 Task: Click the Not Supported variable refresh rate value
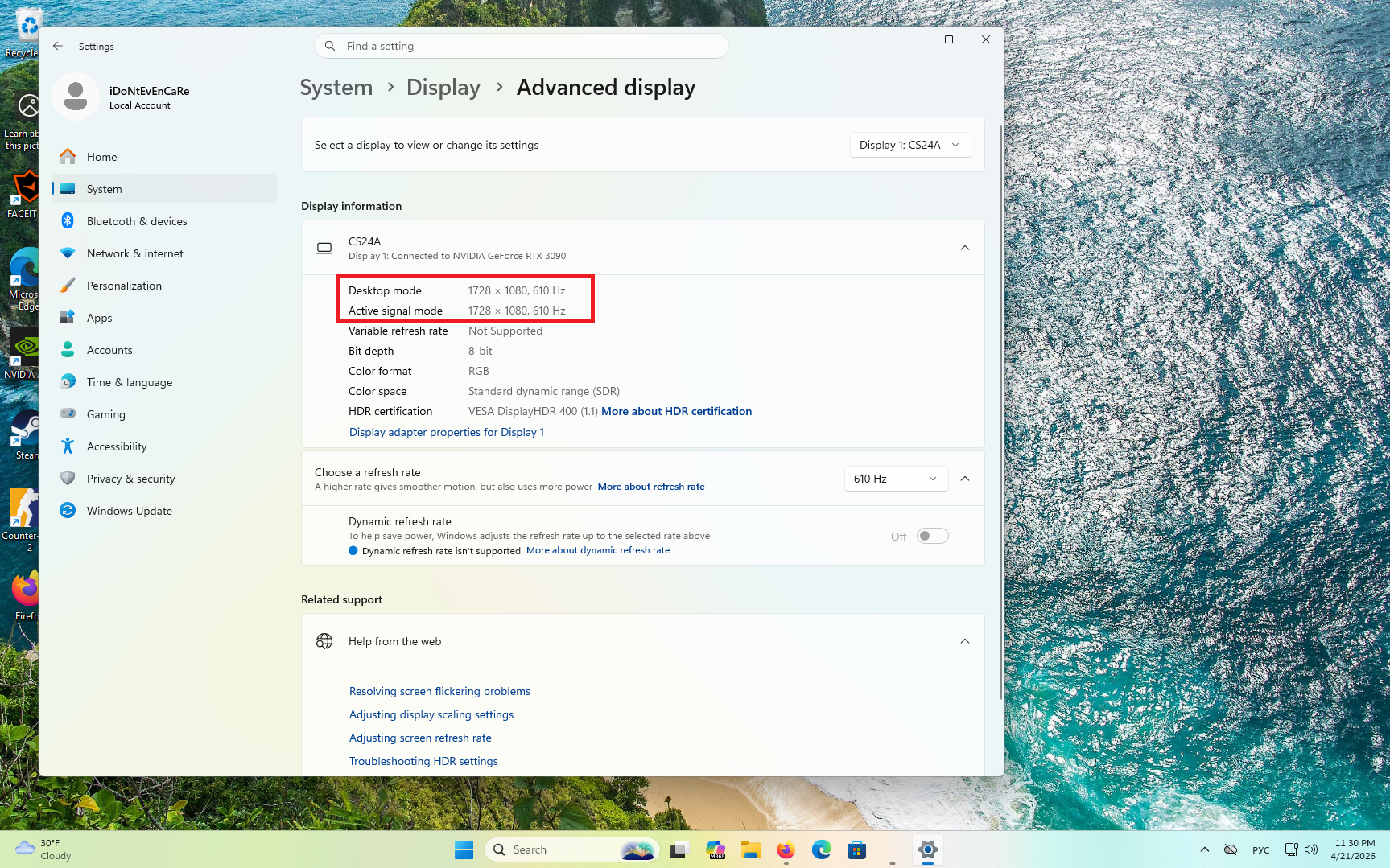(x=505, y=331)
